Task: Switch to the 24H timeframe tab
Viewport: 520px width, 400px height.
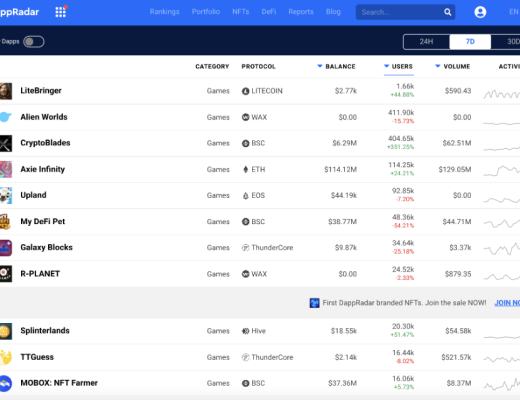Action: [426, 42]
